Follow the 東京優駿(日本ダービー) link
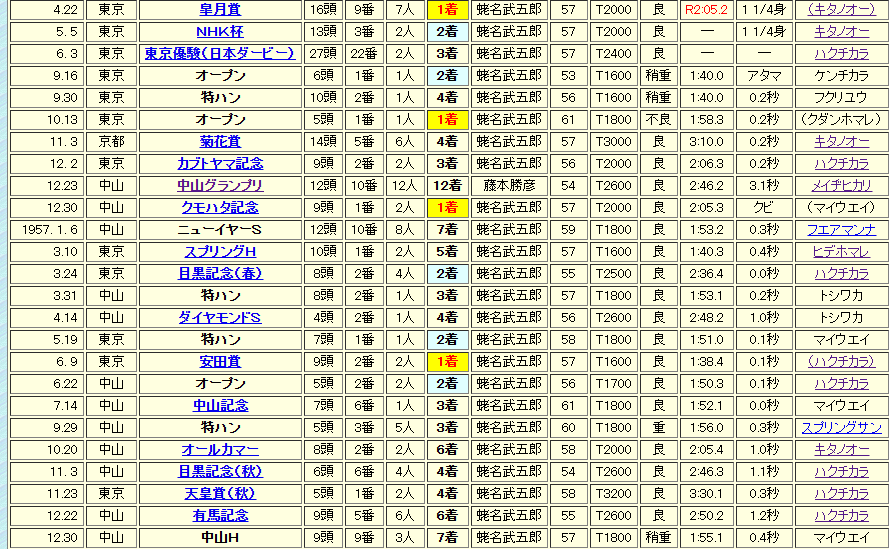The width and height of the screenshot is (889, 549). (220, 54)
